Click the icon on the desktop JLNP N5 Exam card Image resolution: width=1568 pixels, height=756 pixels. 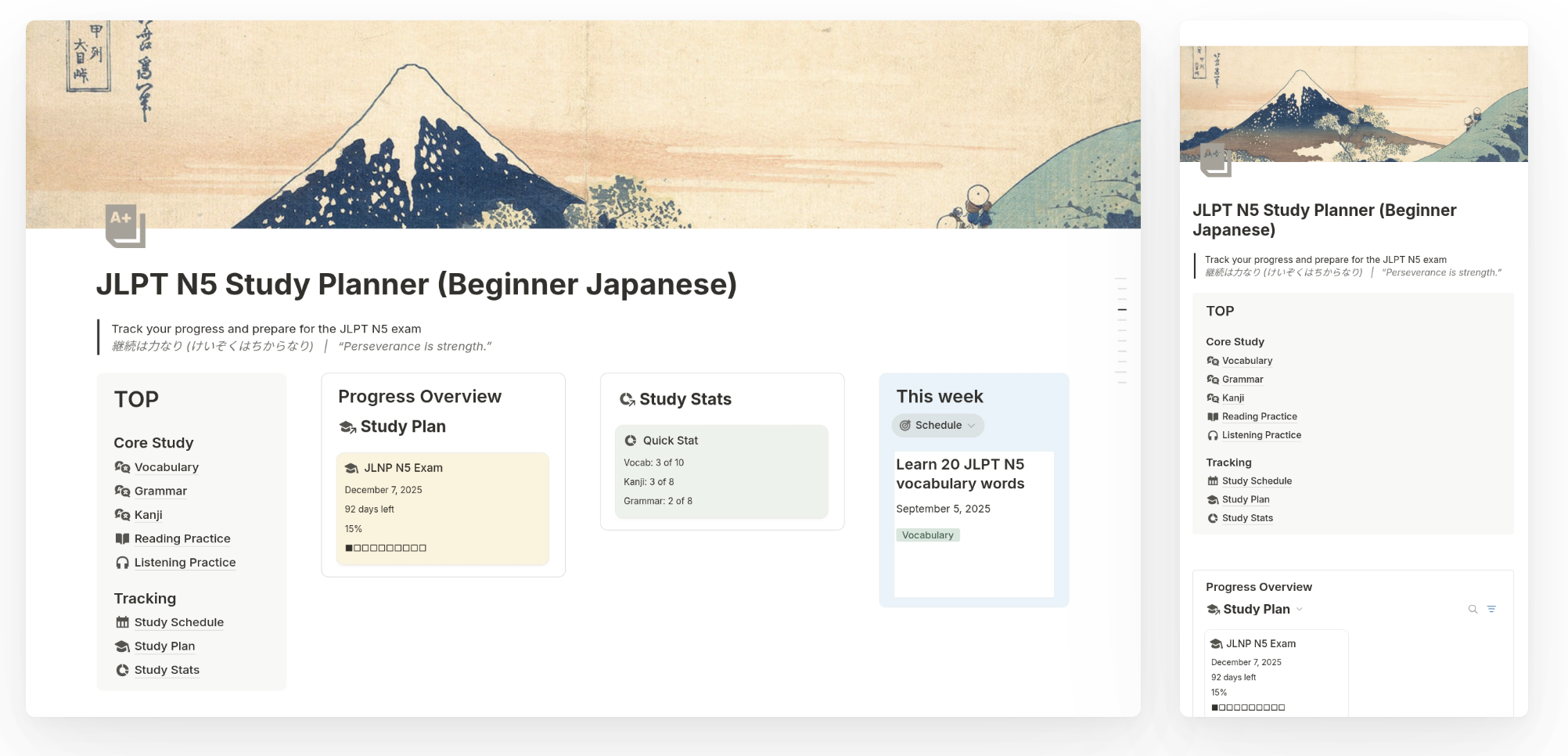click(x=352, y=468)
